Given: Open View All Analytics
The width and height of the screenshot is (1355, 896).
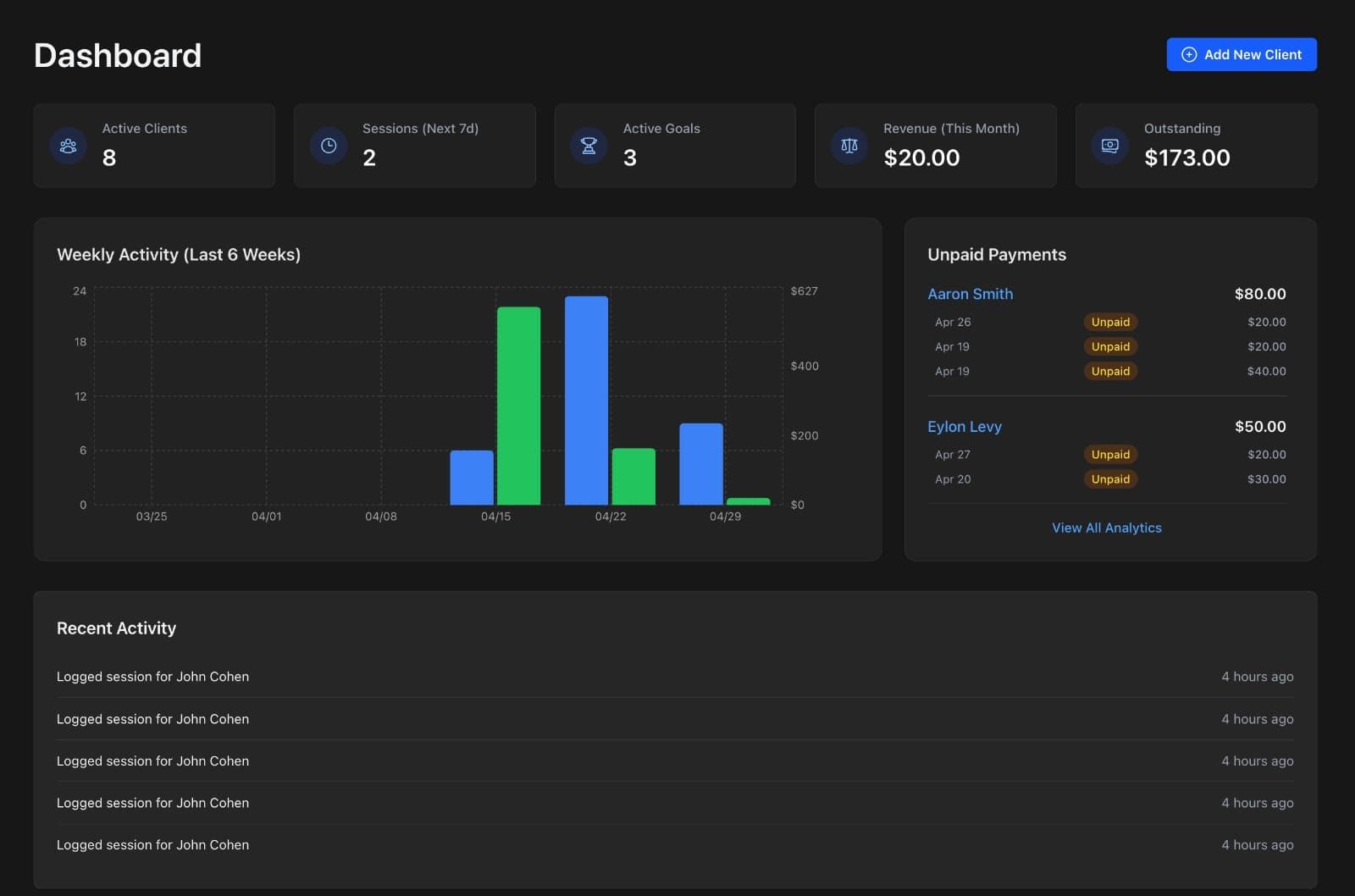Looking at the screenshot, I should point(1107,527).
